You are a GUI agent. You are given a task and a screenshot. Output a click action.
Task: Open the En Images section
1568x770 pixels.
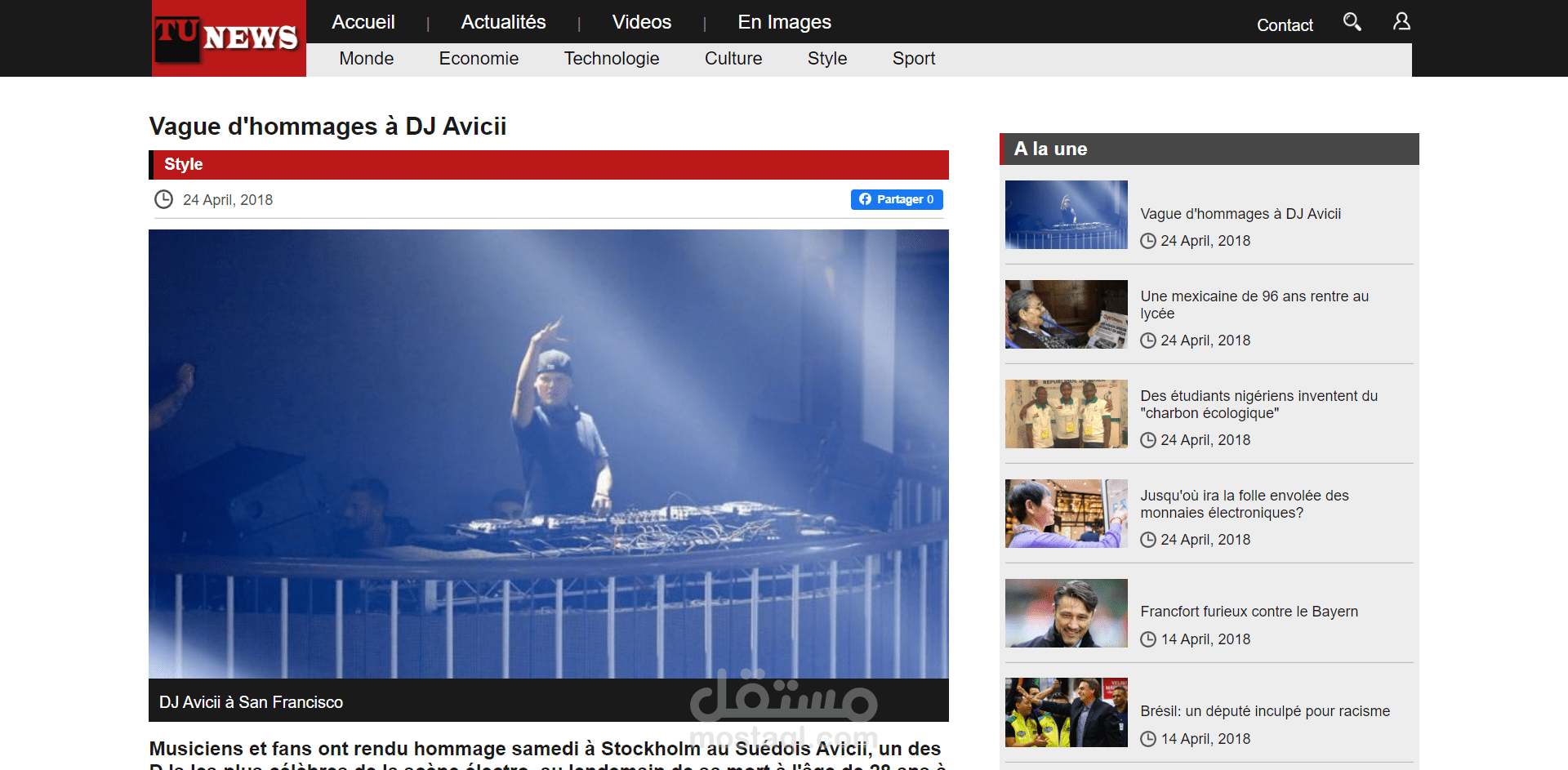pos(785,22)
